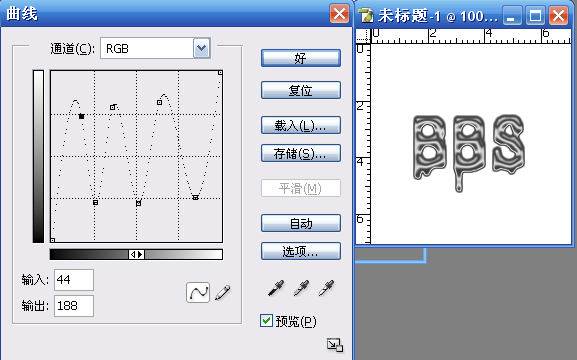Toggle the 预览 preview checkbox
Image resolution: width=577 pixels, height=360 pixels.
266,321
